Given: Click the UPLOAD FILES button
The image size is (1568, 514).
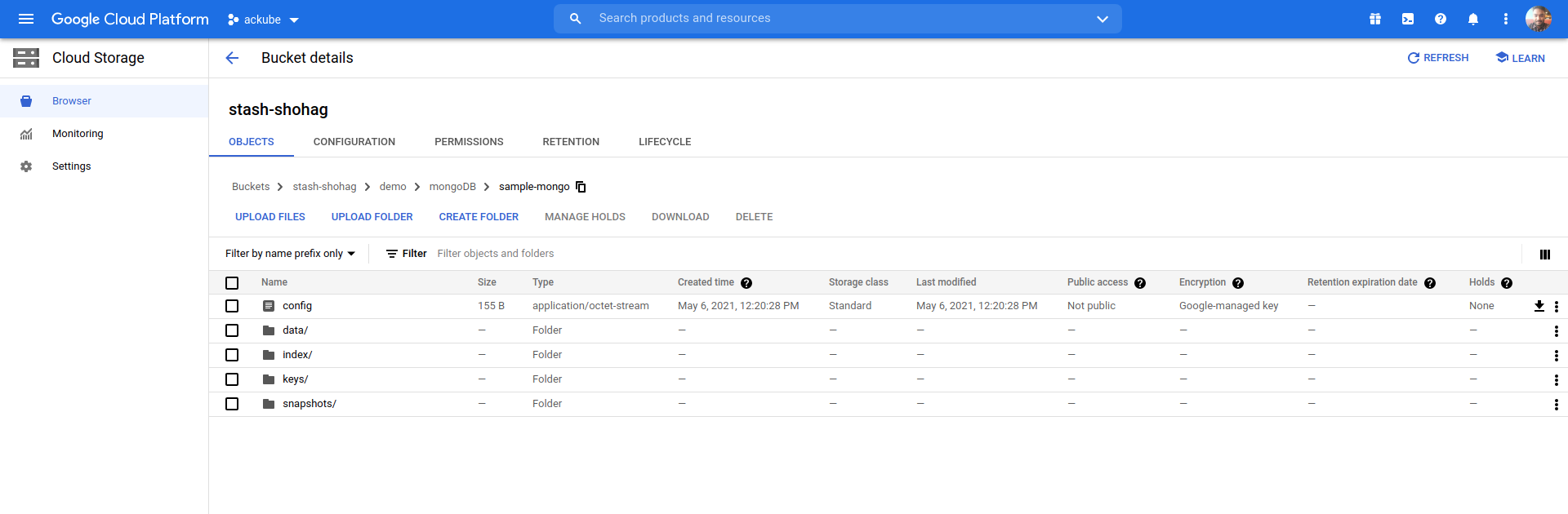Looking at the screenshot, I should pyautogui.click(x=270, y=217).
